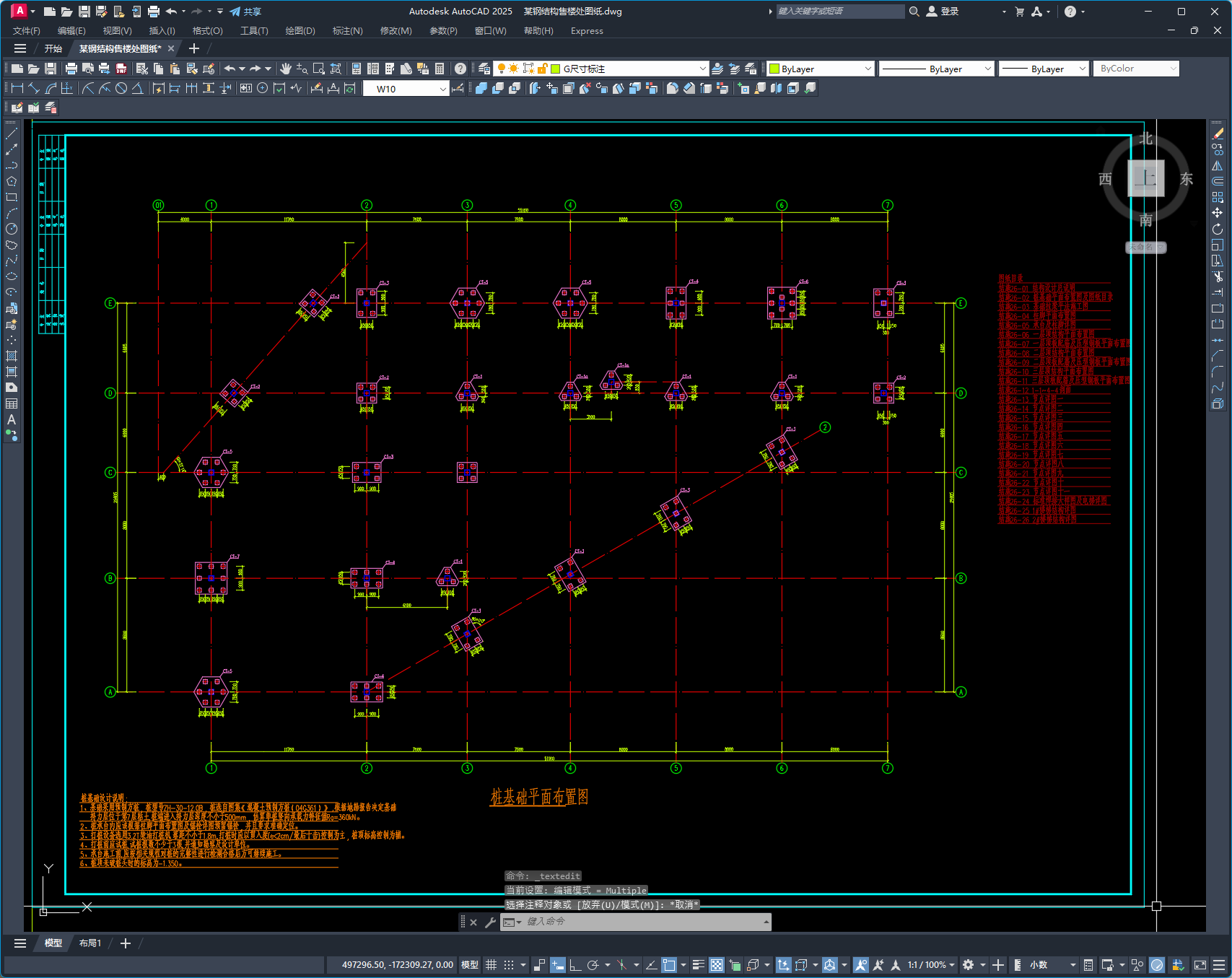Screen dimensions: 1232x978
Task: Open Layer Properties Manager icon
Action: 484,69
